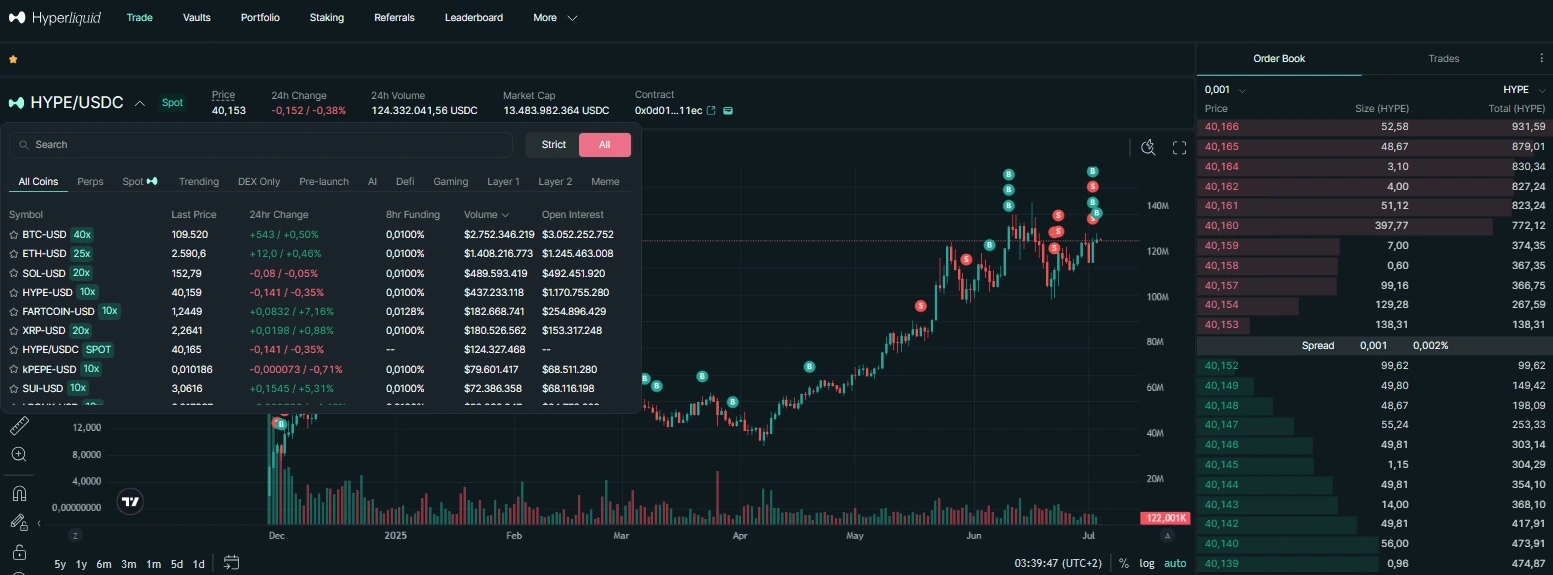Toggle lock all drawings padlock
The image size is (1553, 575).
(19, 552)
